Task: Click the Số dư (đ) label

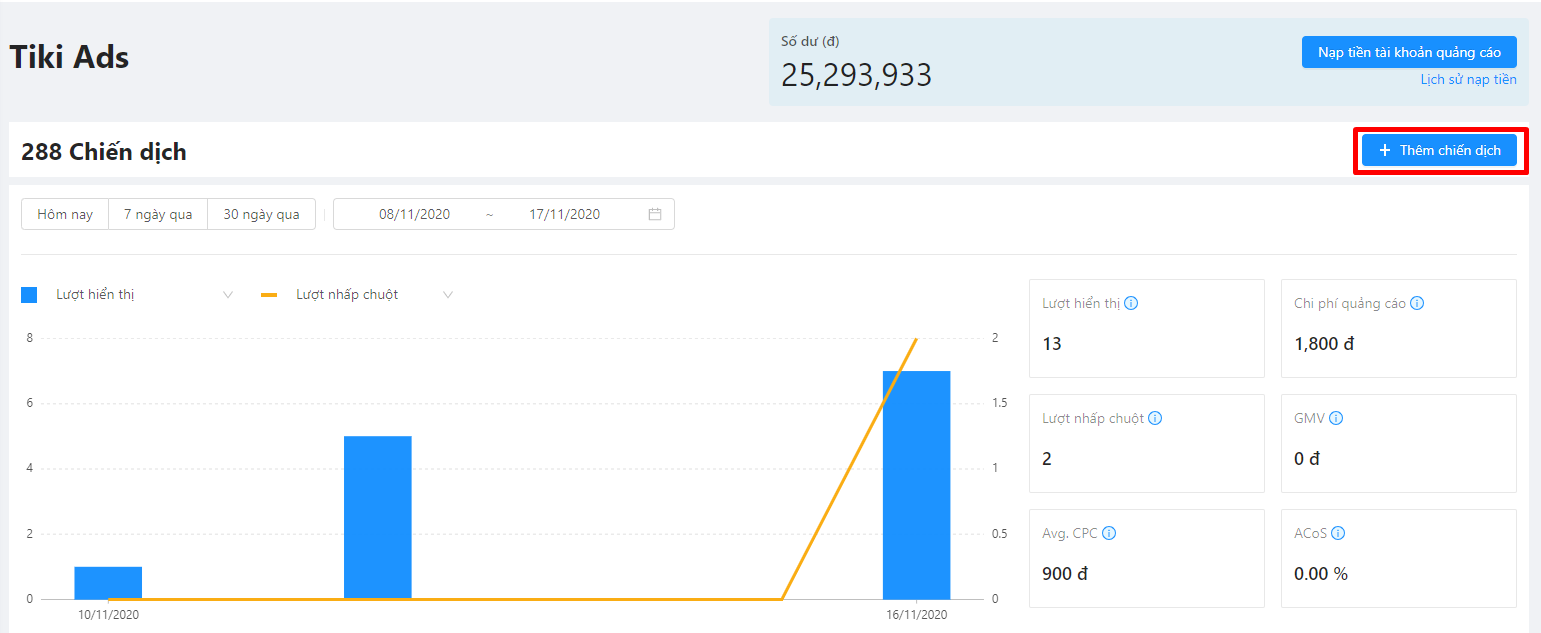Action: [x=810, y=41]
